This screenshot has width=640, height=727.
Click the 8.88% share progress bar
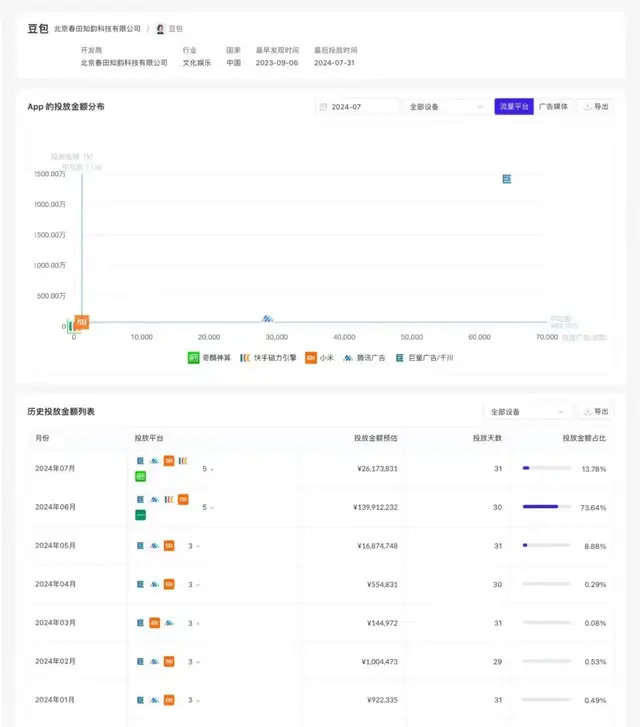tap(546, 545)
